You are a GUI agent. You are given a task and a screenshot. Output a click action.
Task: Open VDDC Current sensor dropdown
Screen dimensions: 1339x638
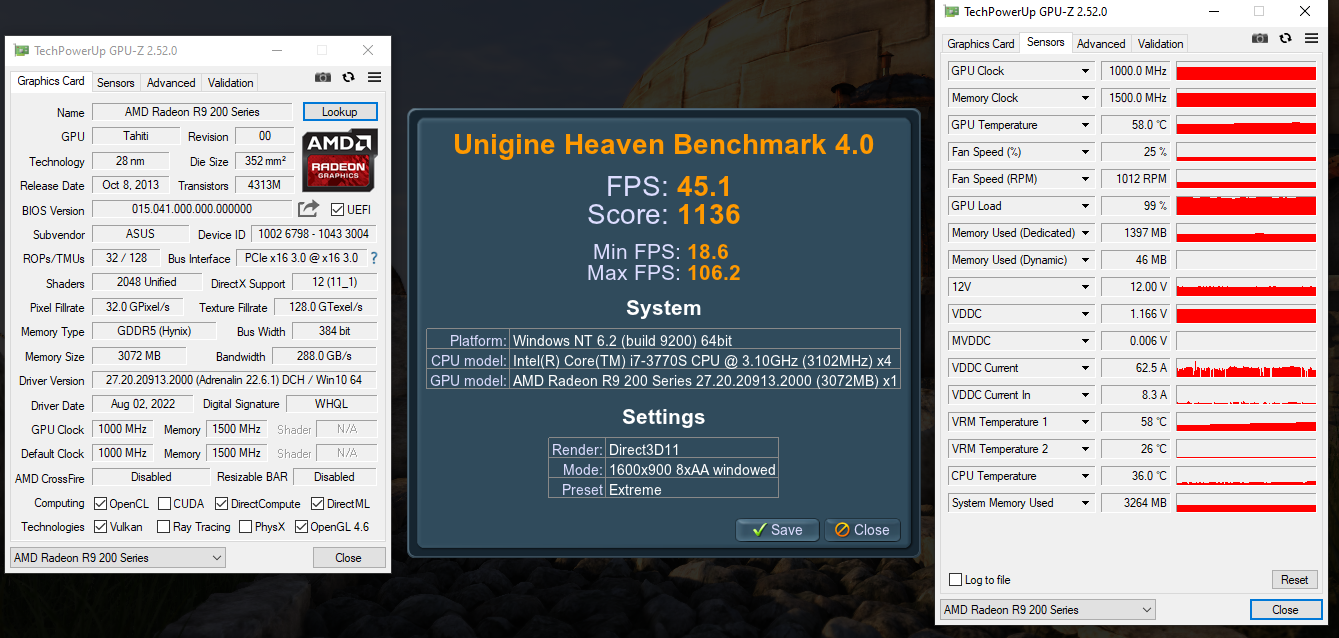[x=1085, y=368]
